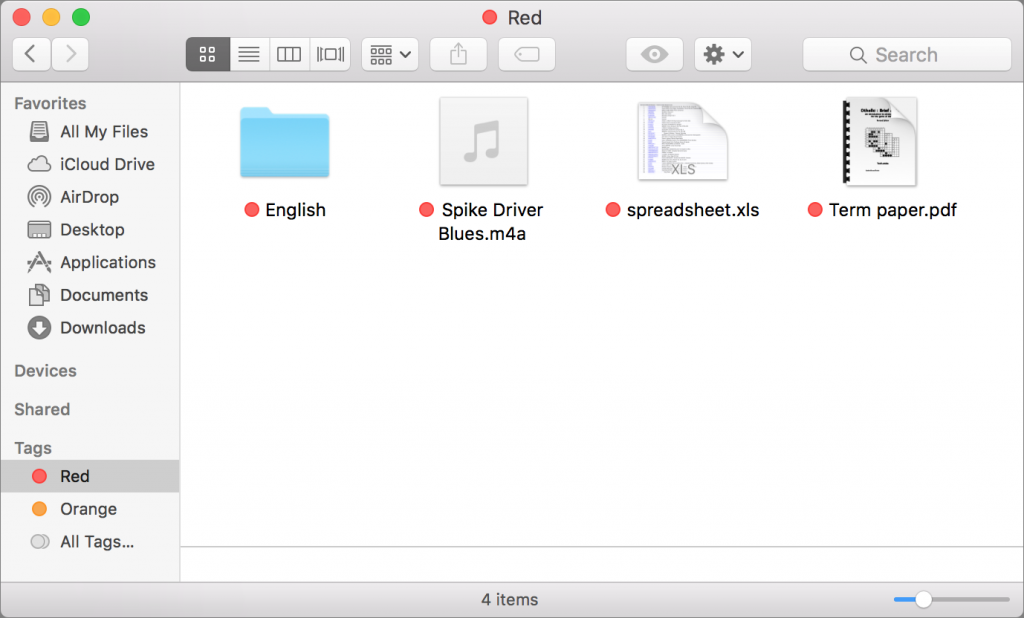Minimize window with the yellow button

click(51, 17)
